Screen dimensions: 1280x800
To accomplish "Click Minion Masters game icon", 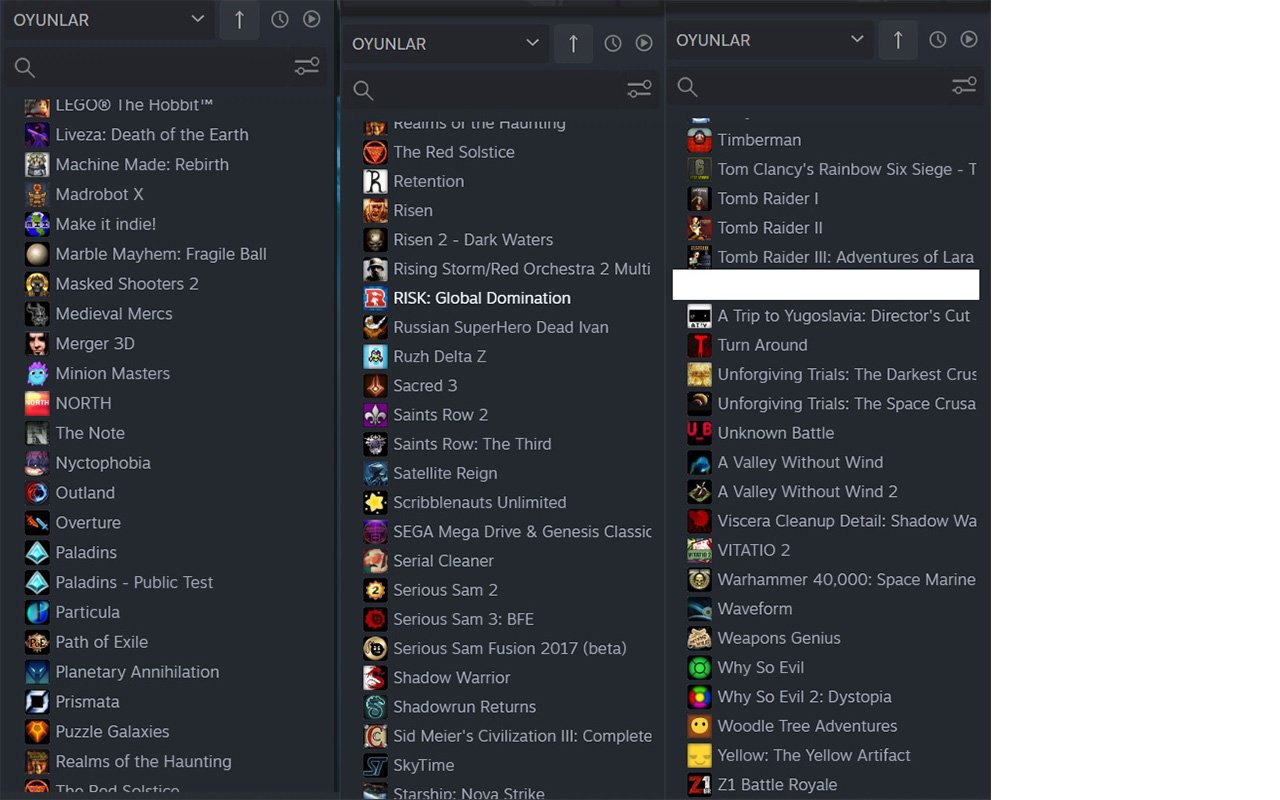I will pos(37,374).
